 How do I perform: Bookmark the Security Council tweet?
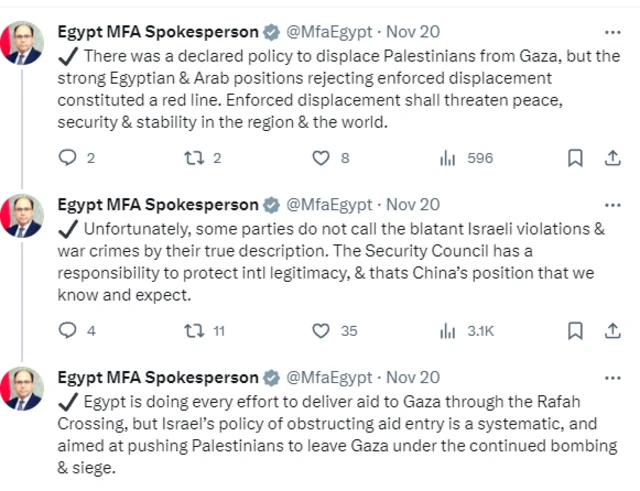point(575,331)
